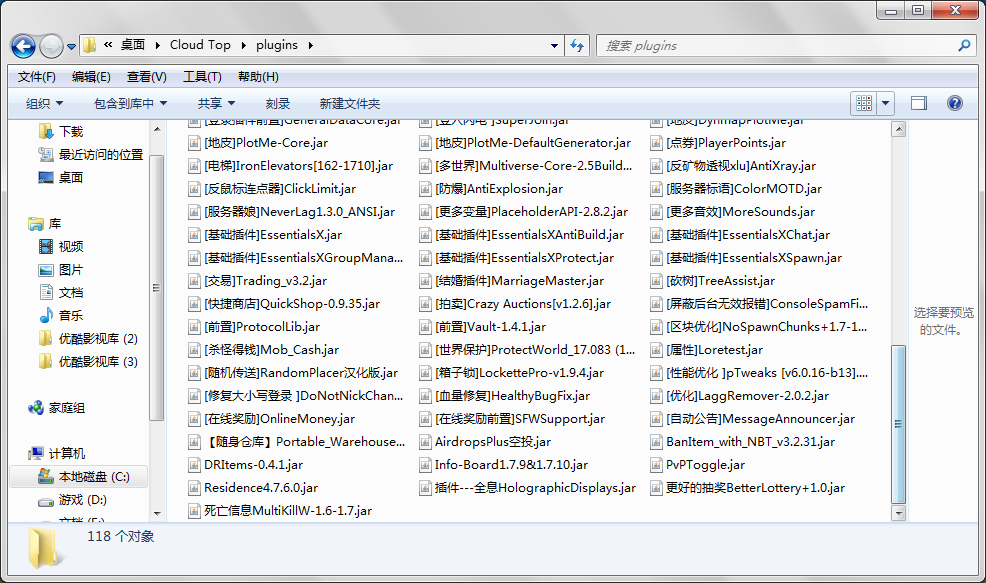Open the 共享 dropdown
The height and width of the screenshot is (583, 986).
pos(216,103)
